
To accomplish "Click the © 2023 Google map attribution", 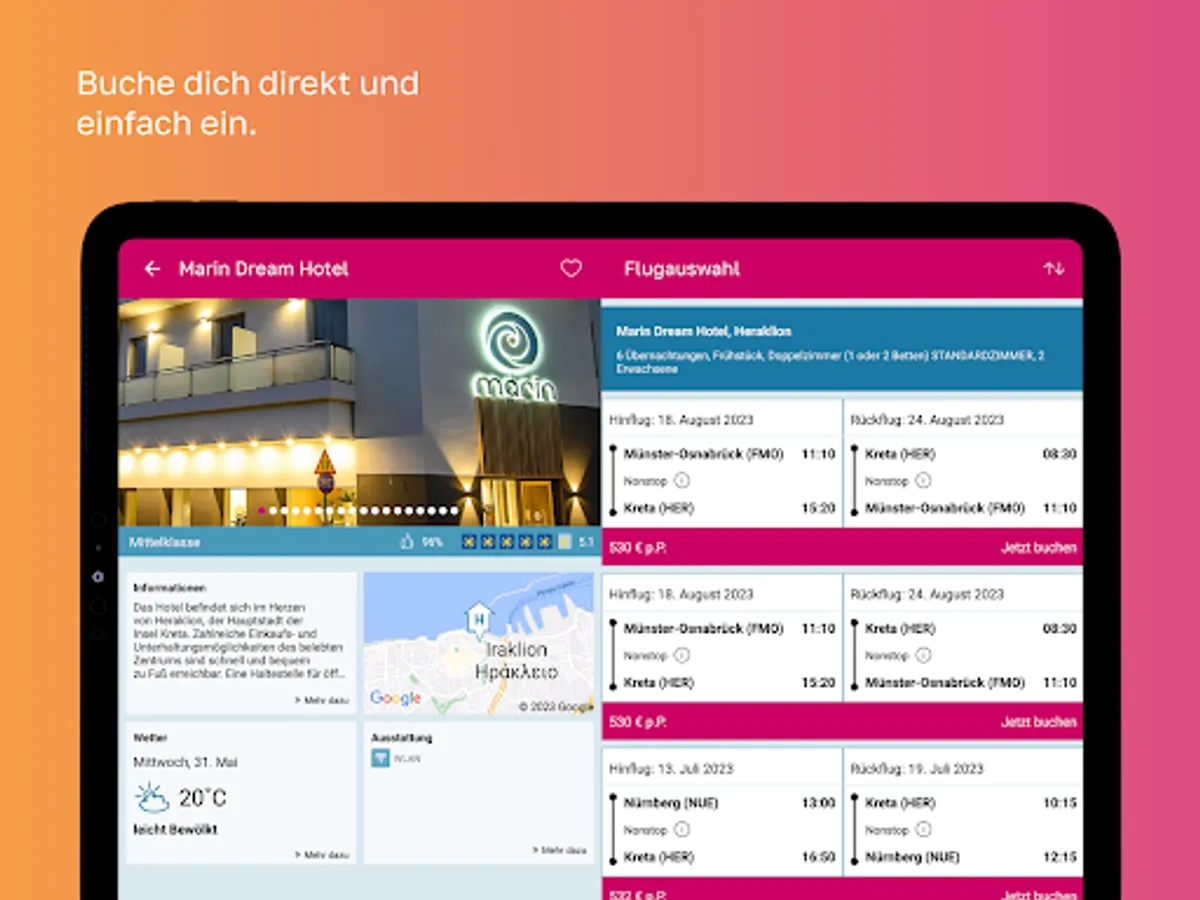I will [x=555, y=706].
